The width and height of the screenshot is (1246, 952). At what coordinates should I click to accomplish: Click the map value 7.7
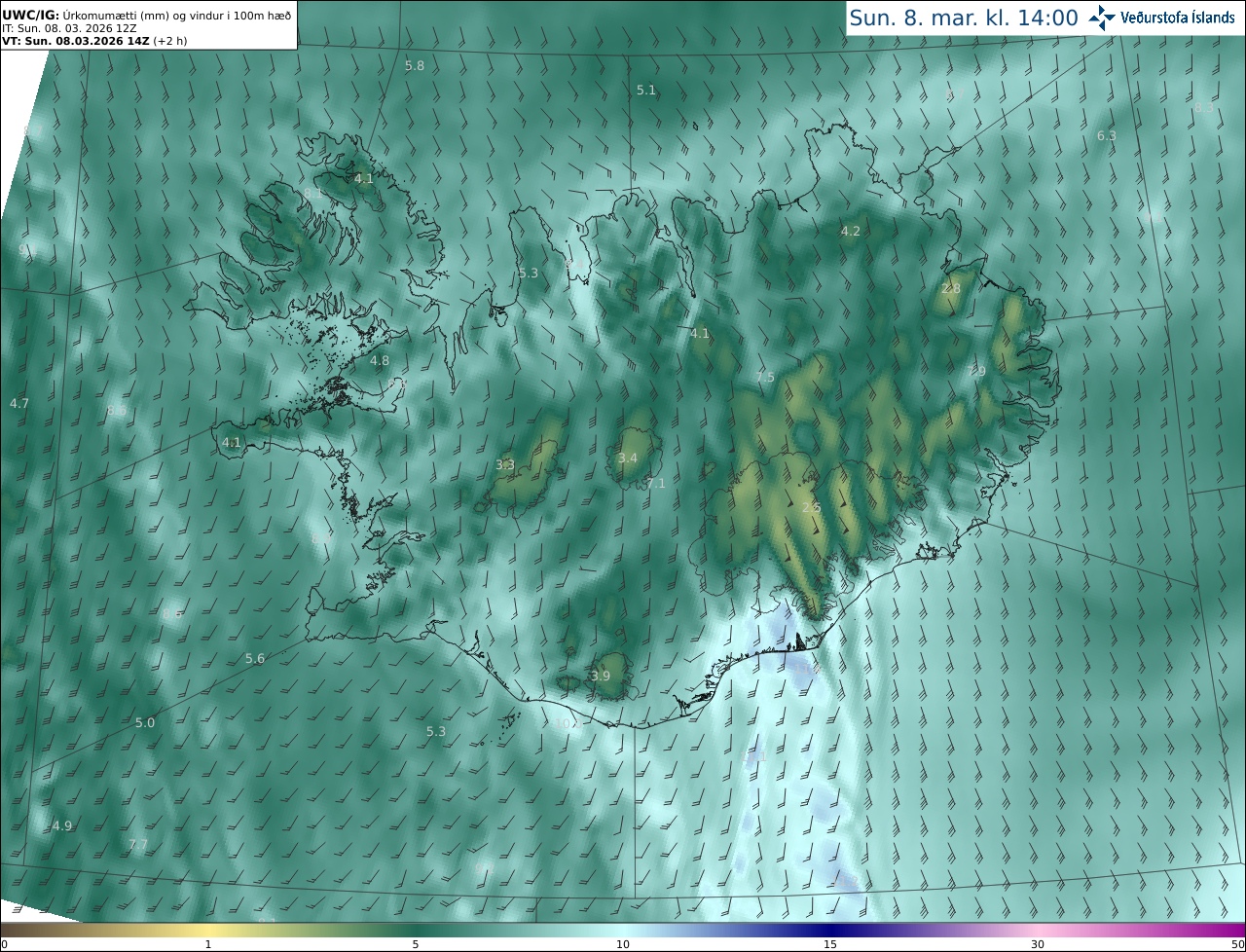pos(138,845)
